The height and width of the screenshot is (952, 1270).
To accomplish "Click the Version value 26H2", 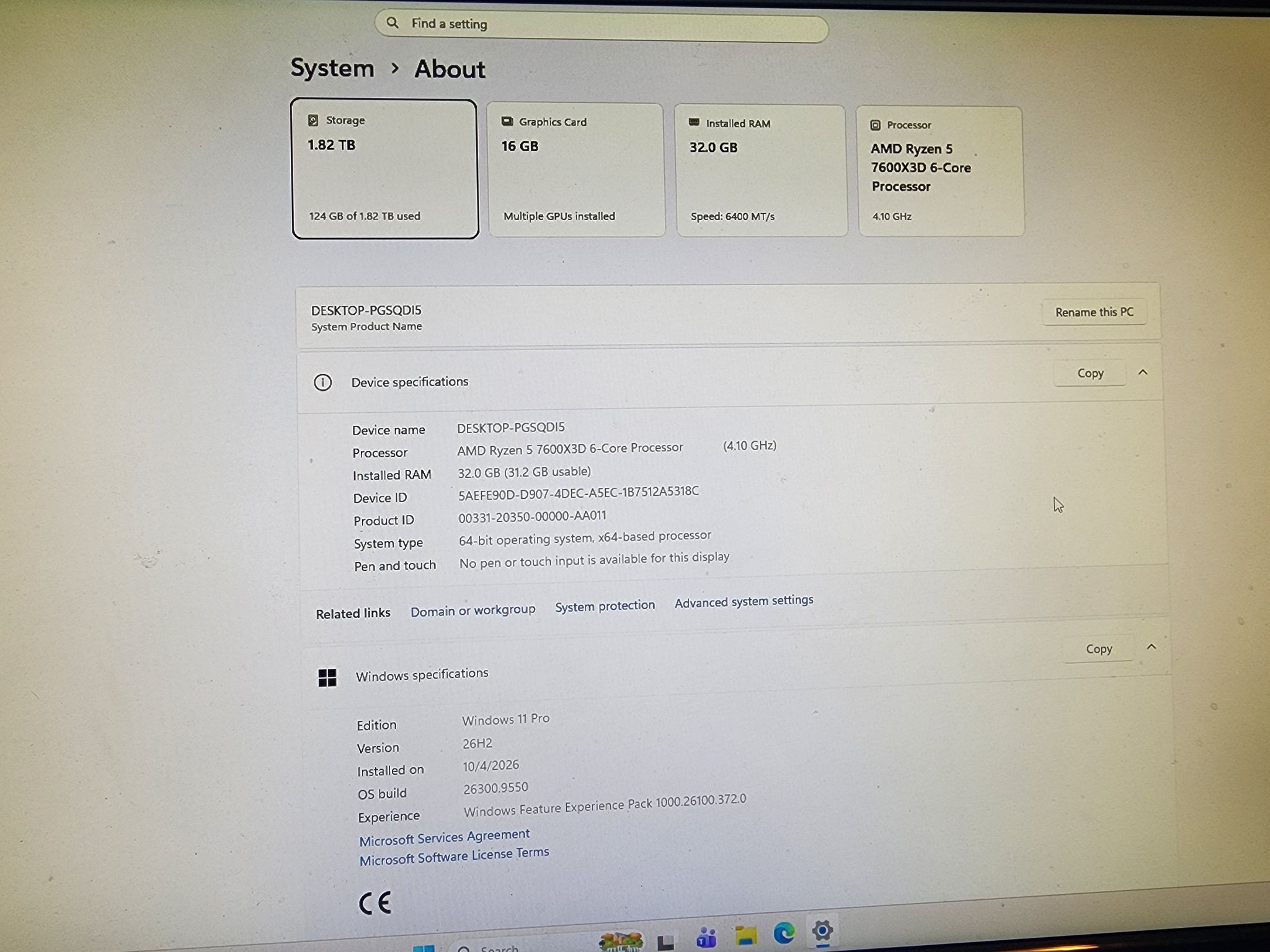I will tap(477, 744).
